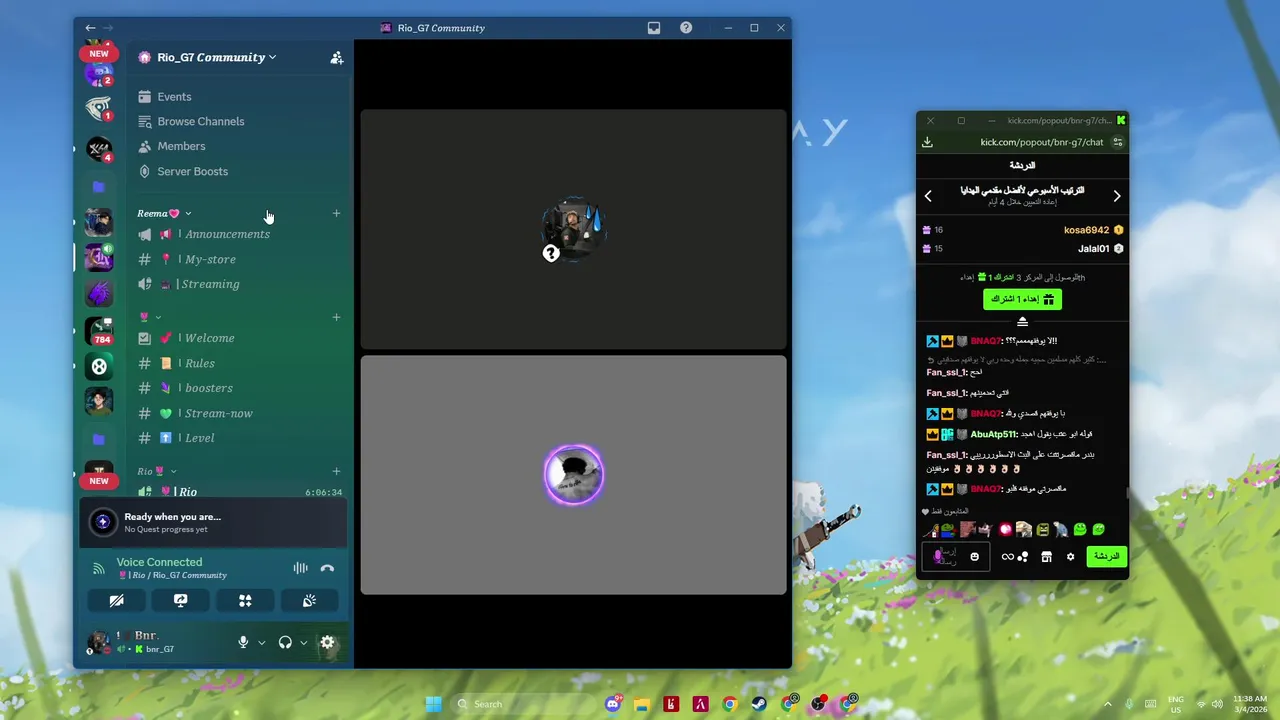
Task: Open the Members list
Action: click(240, 146)
